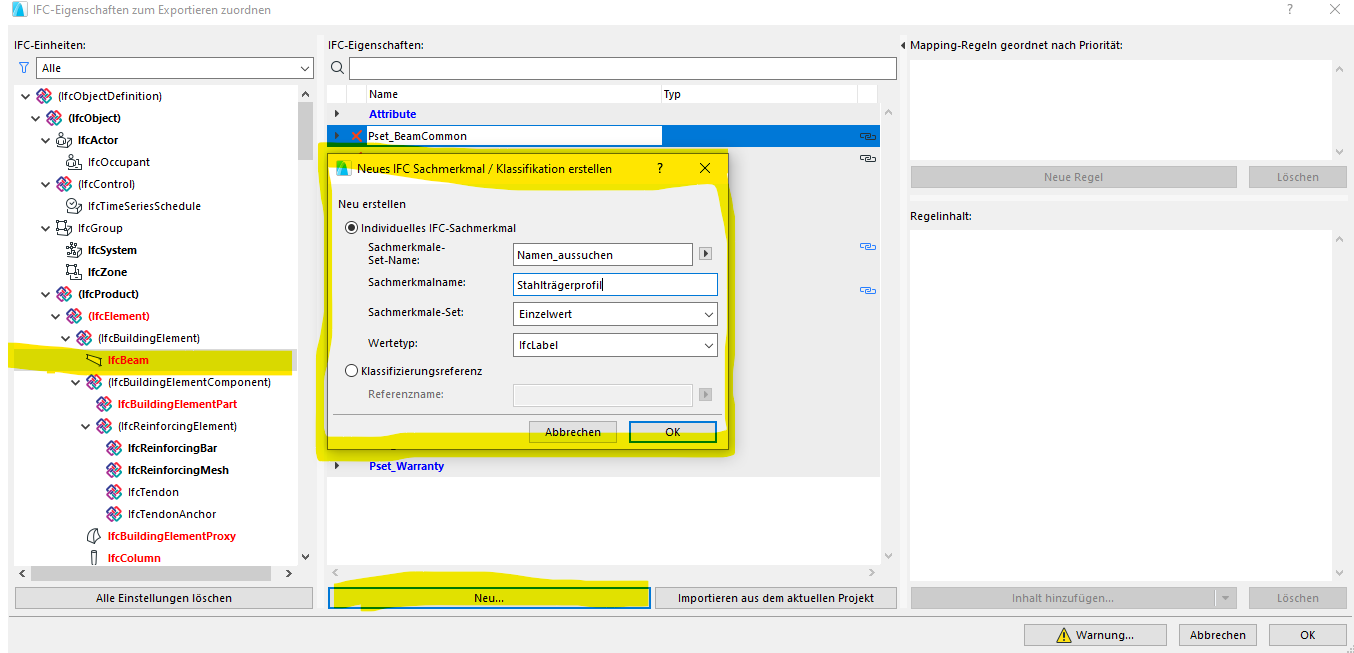Select the Attribute group row text
This screenshot has height=653, width=1354.
(393, 114)
